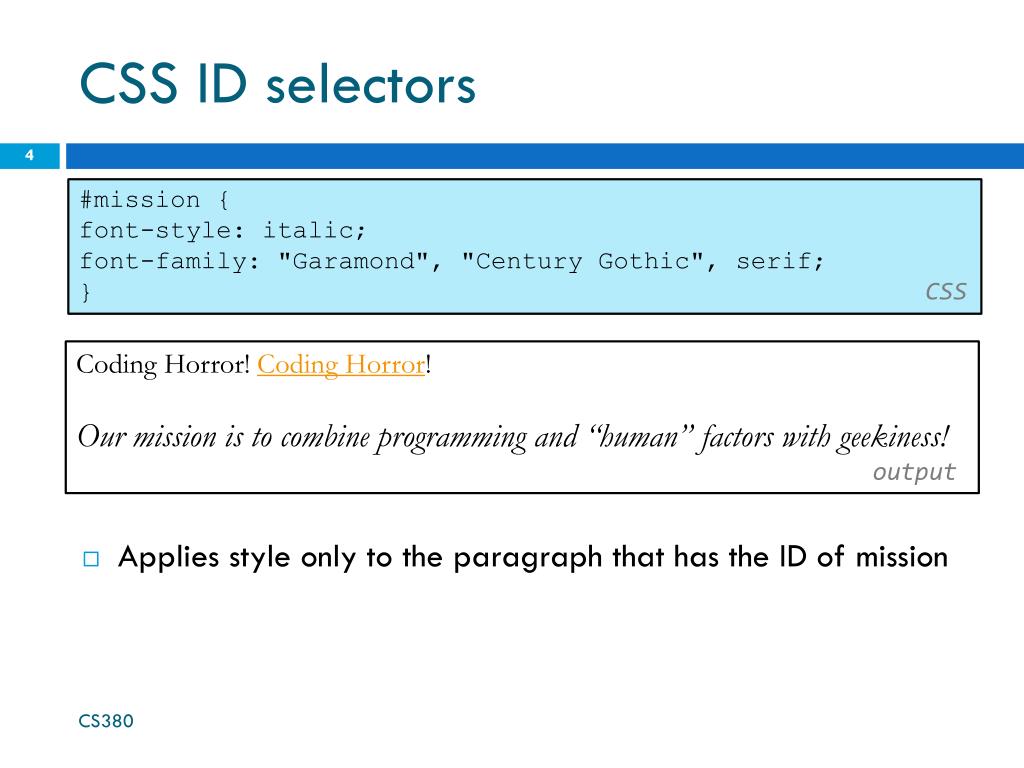The image size is (1024, 768).
Task: Click the font-style: italic declaration
Action: click(222, 231)
